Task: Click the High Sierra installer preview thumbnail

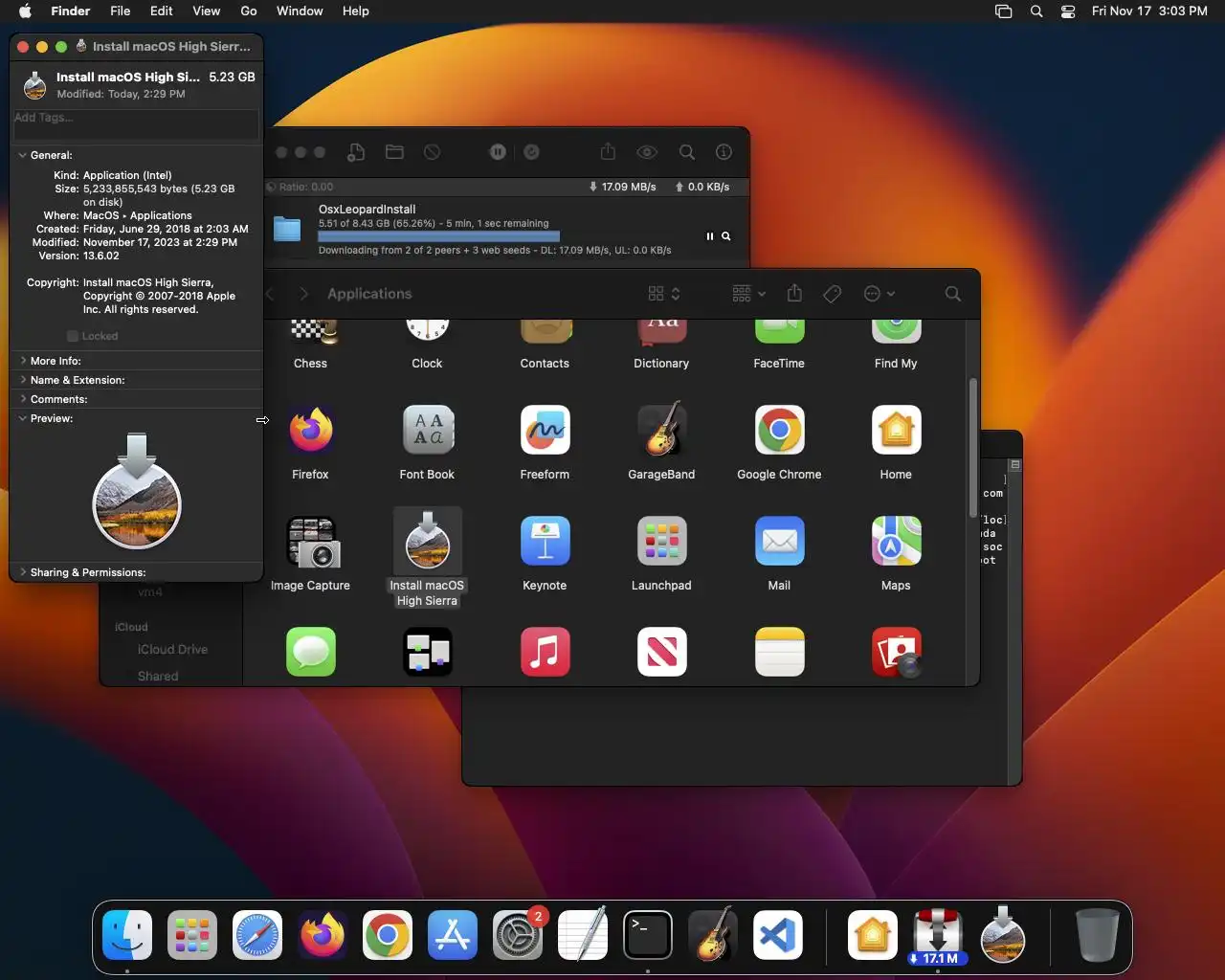Action: 137,492
